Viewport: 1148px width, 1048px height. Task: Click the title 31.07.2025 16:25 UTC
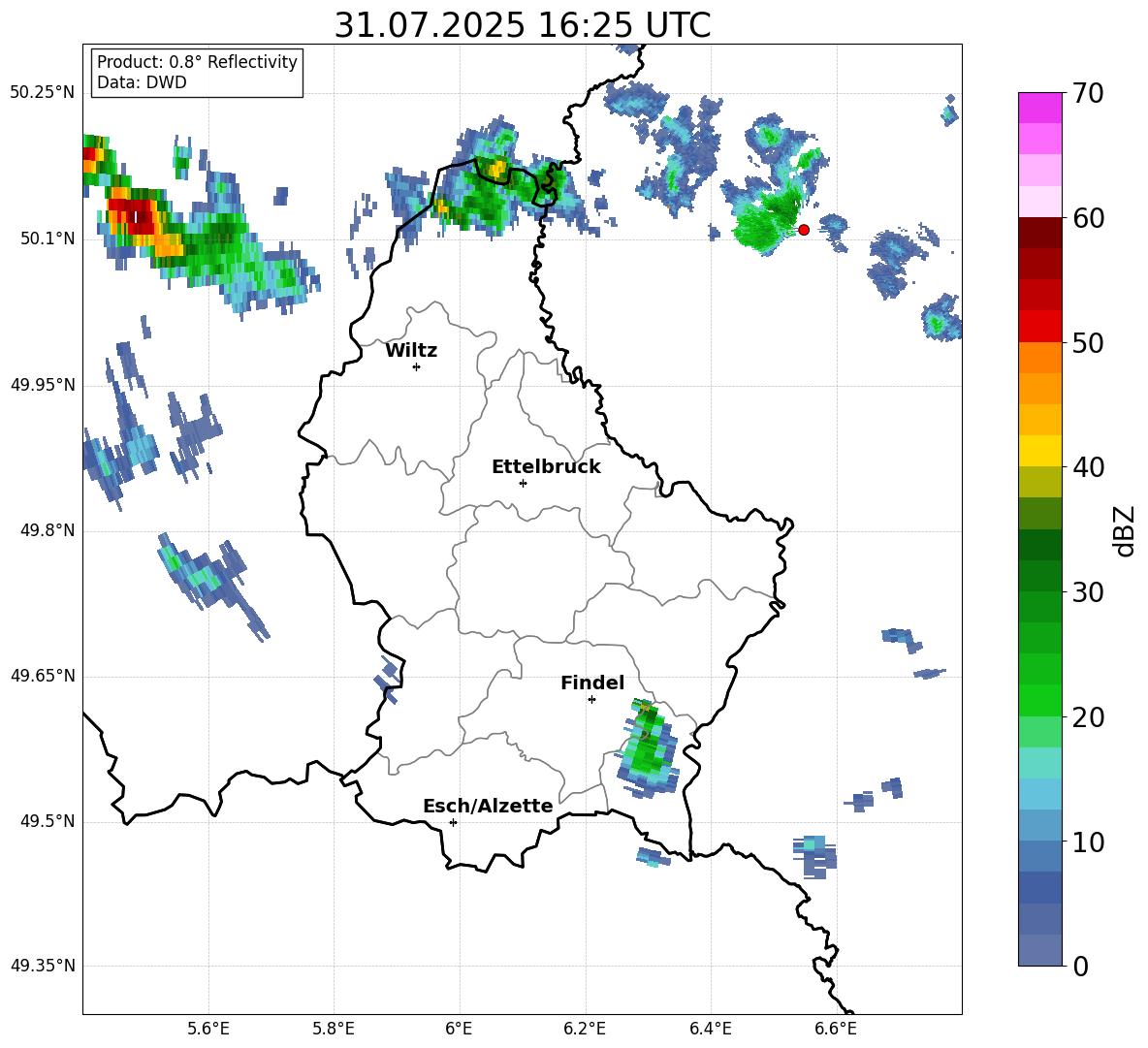point(523,25)
